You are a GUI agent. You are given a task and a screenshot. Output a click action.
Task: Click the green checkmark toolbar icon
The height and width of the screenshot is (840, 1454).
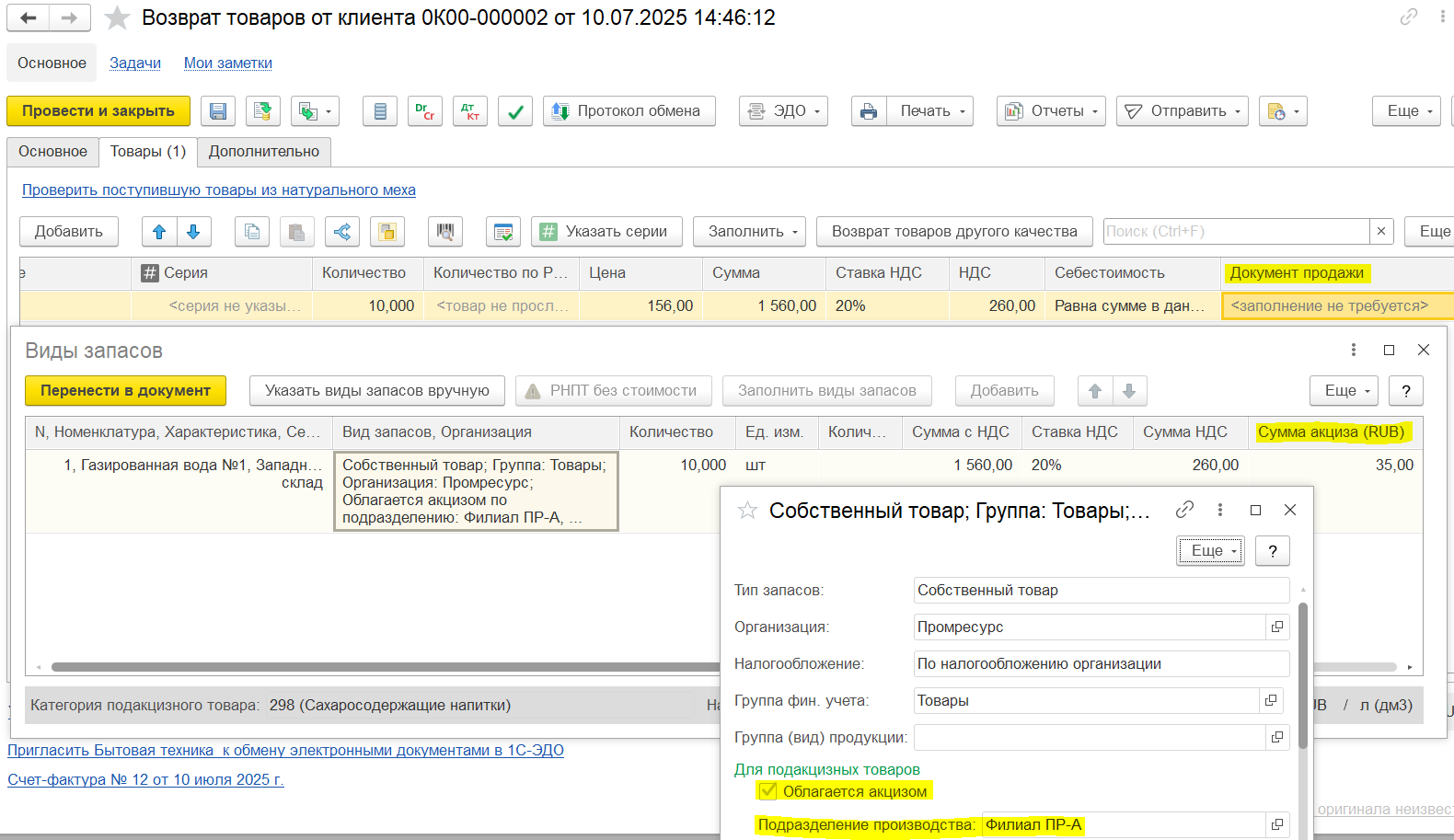pyautogui.click(x=515, y=111)
